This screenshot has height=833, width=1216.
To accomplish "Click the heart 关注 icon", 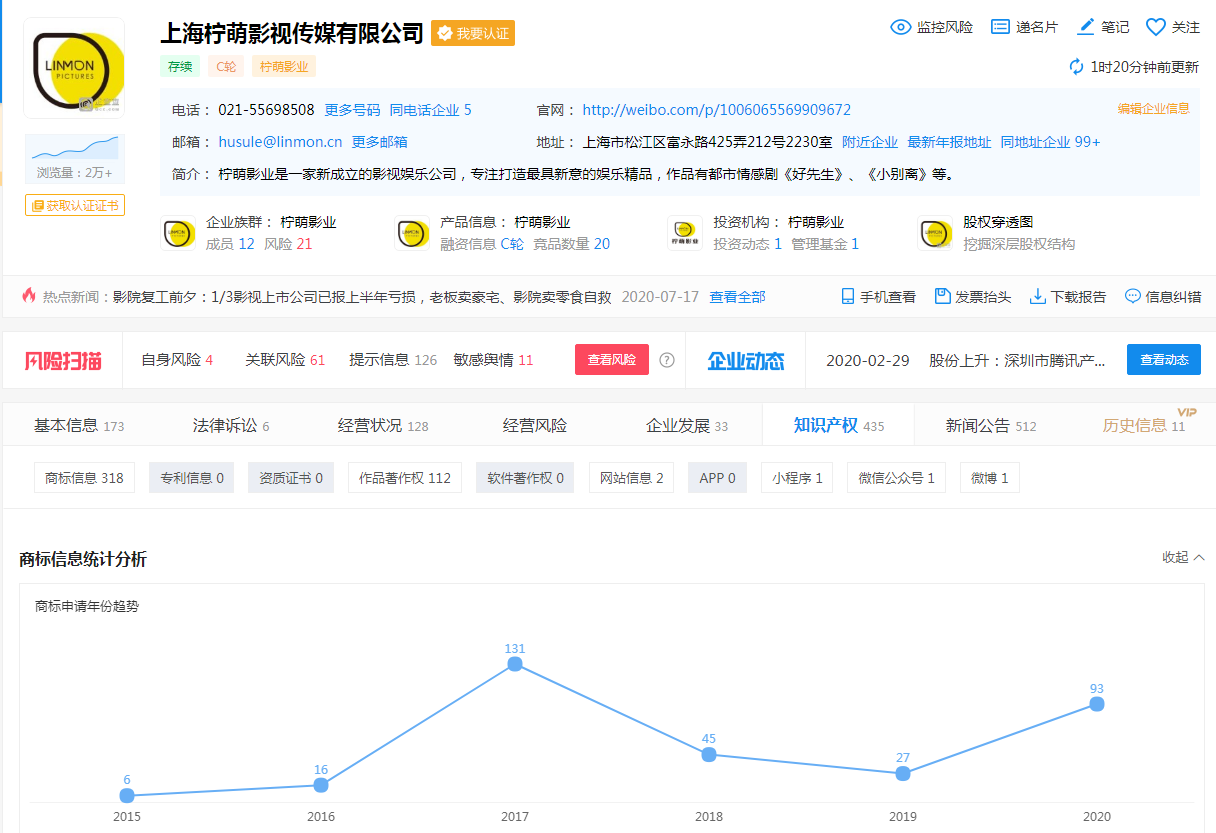I will click(1156, 27).
